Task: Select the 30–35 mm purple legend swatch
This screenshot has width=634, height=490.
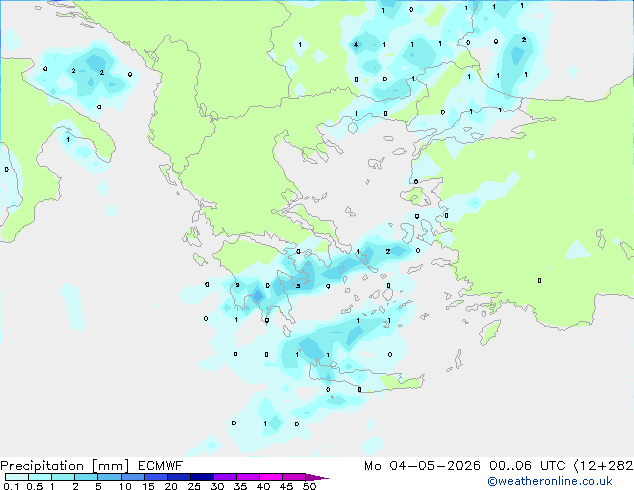Action: point(224,477)
